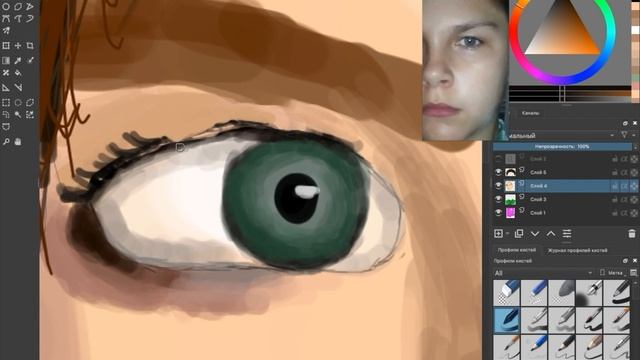Select the Similar color selection tool
Image resolution: width=640 pixels, height=360 pixels.
coord(30,115)
